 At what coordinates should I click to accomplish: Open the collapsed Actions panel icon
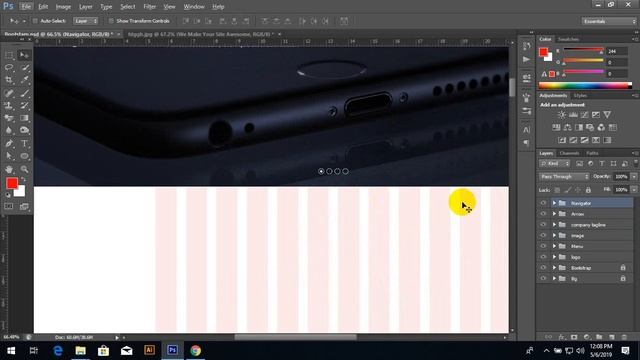tap(527, 60)
